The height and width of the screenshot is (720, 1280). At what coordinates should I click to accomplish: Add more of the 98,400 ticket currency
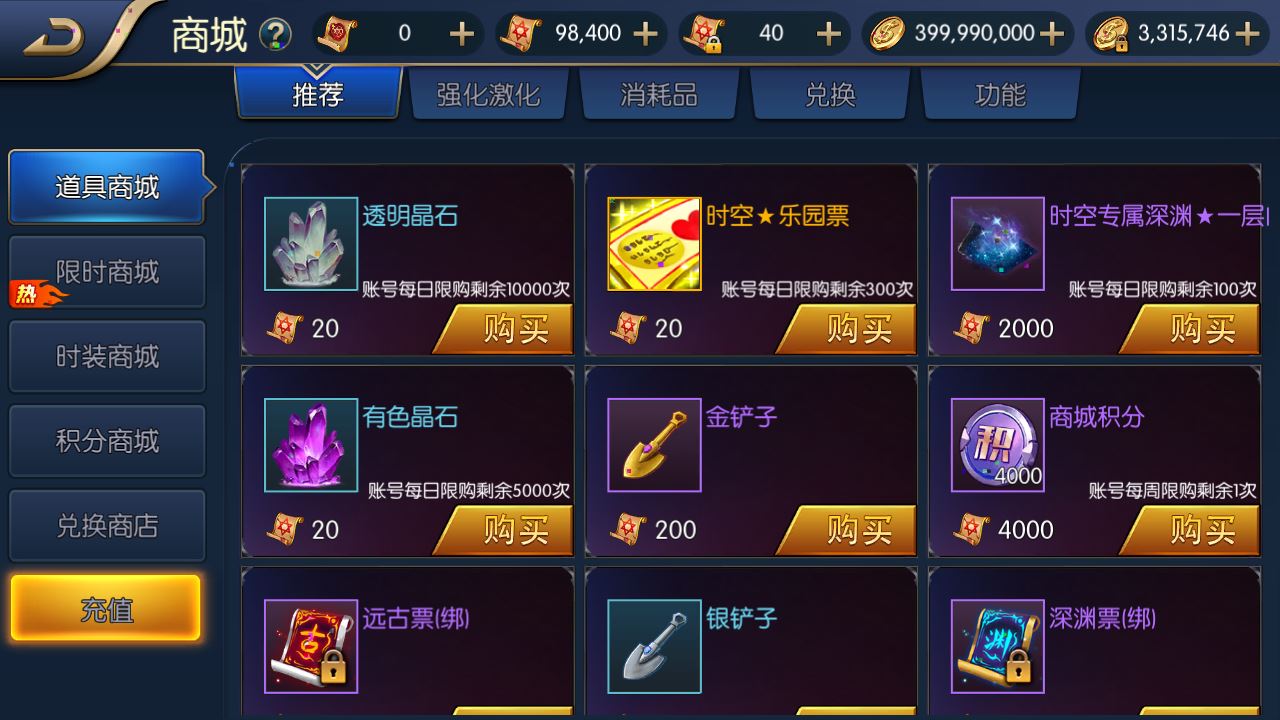click(646, 34)
